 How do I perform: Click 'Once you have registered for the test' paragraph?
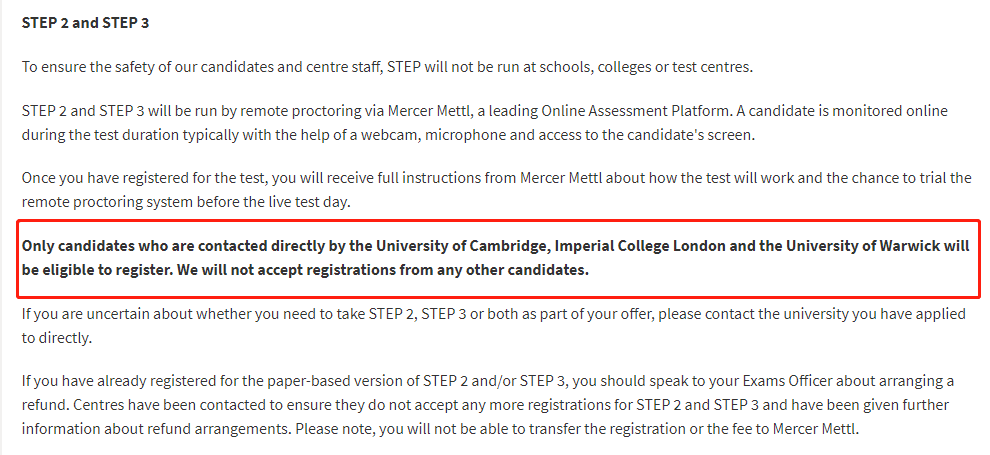pos(496,190)
